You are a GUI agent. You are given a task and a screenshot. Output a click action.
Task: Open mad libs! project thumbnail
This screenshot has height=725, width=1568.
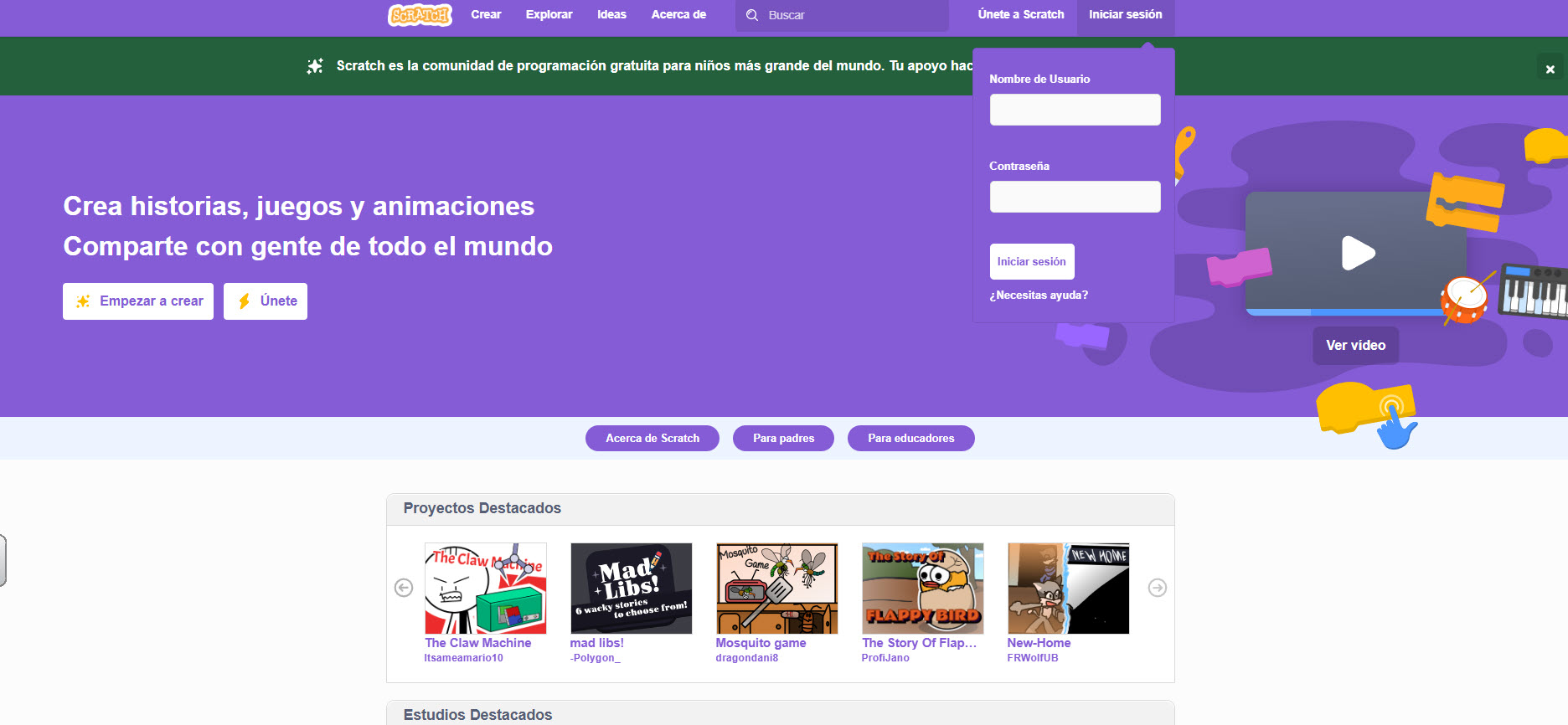[x=632, y=589]
